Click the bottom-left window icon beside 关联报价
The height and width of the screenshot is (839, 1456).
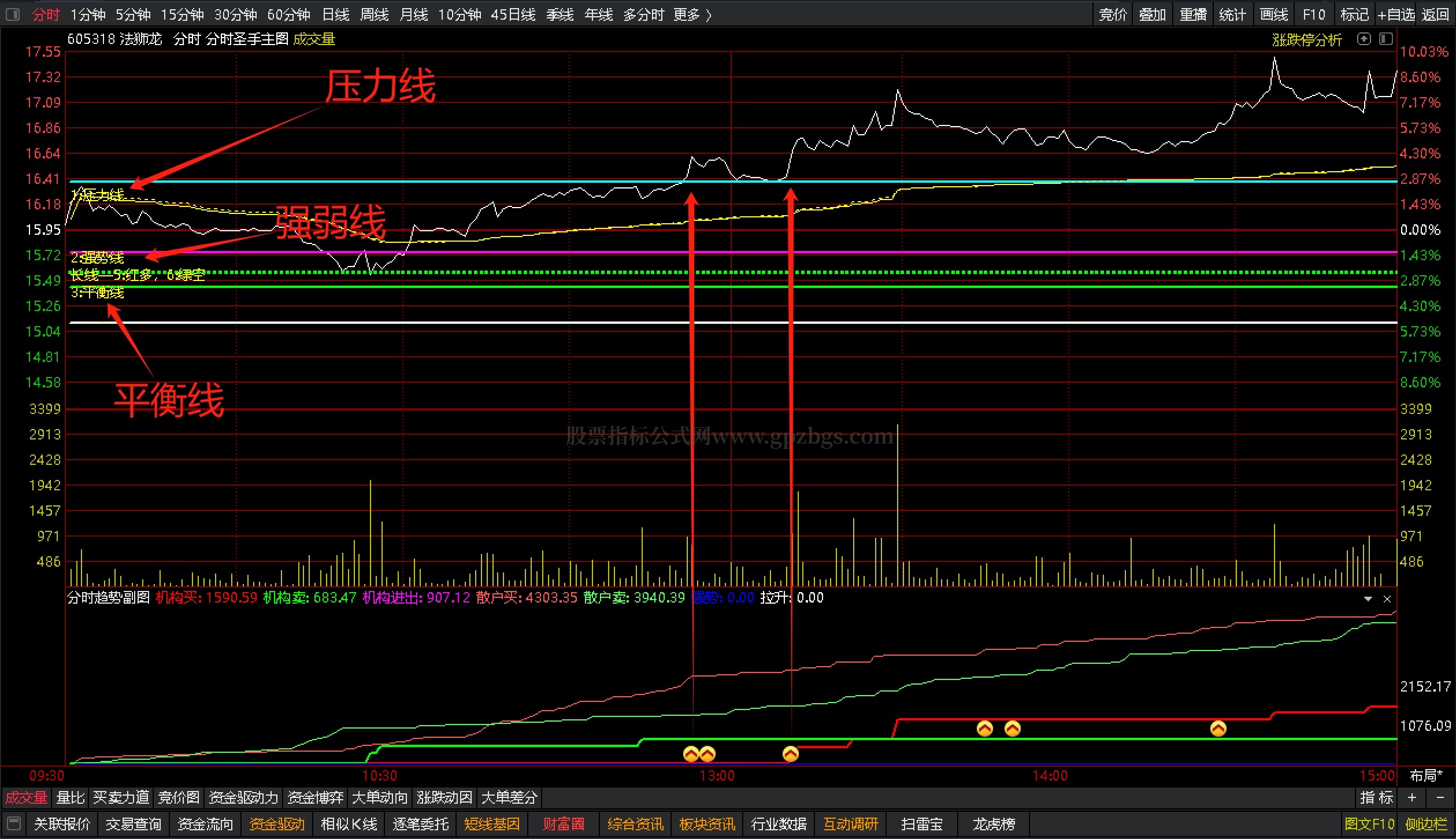(14, 823)
